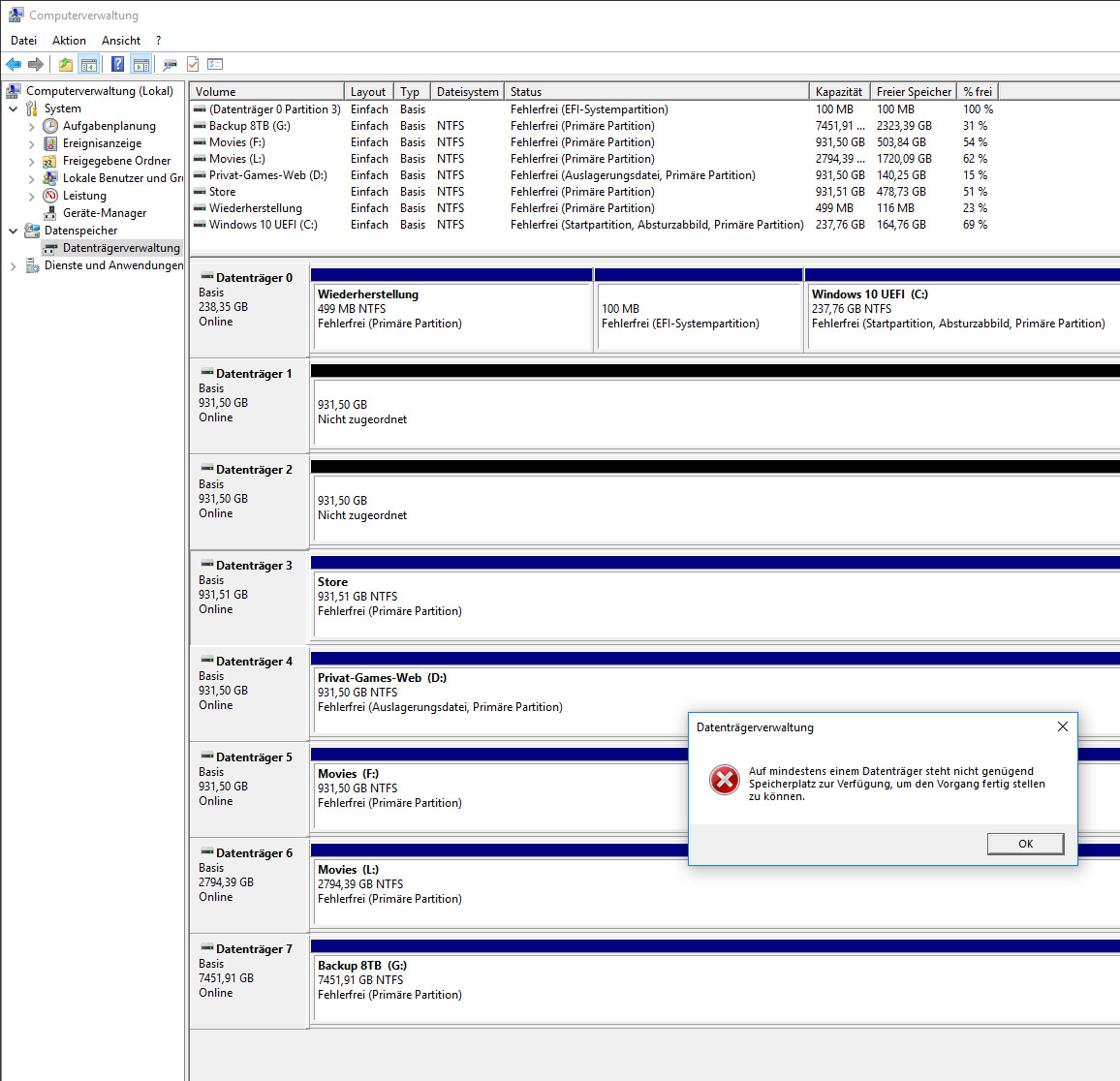The width and height of the screenshot is (1120, 1081).
Task: Select Wiederherstellung row in volume list
Action: [593, 208]
